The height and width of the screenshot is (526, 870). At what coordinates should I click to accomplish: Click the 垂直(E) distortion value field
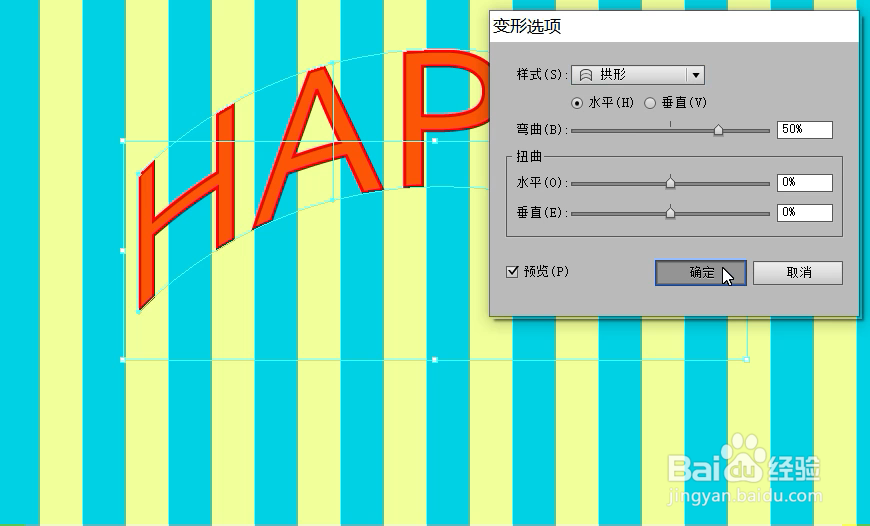[x=805, y=213]
